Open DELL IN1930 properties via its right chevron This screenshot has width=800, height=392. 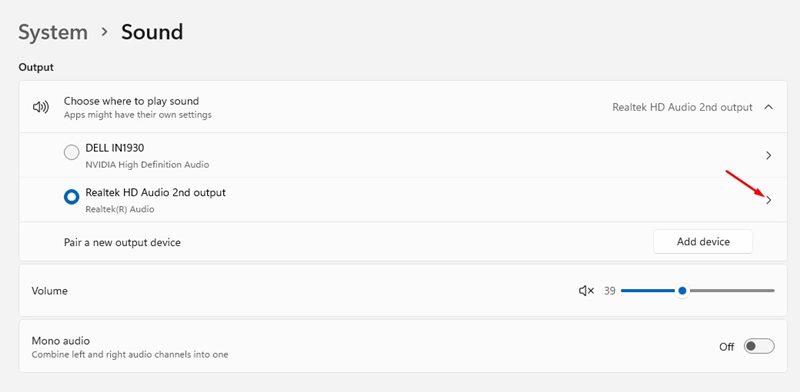(x=768, y=156)
